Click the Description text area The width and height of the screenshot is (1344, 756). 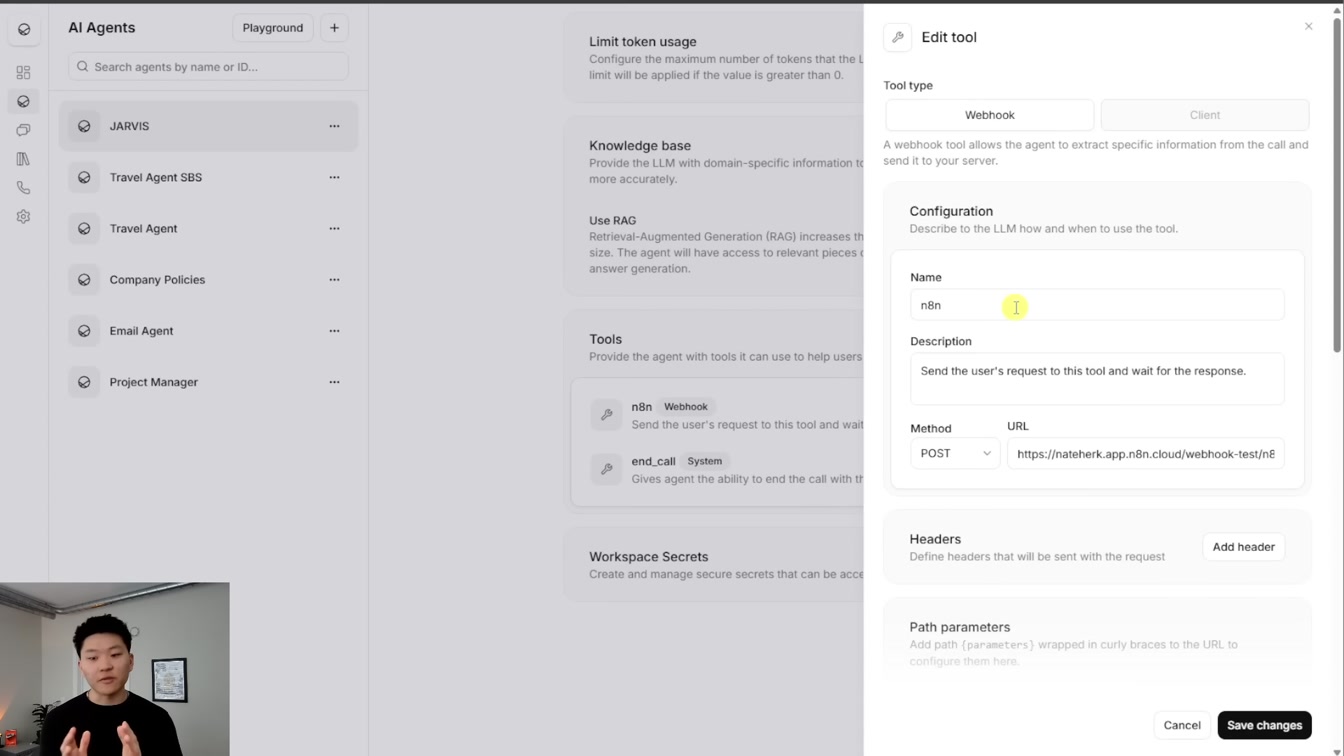1097,379
